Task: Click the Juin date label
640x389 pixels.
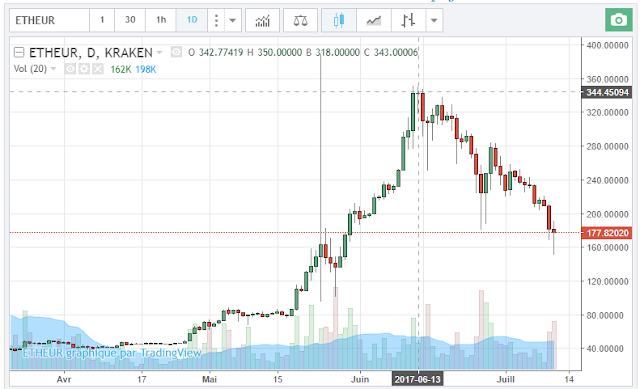Action: (360, 379)
